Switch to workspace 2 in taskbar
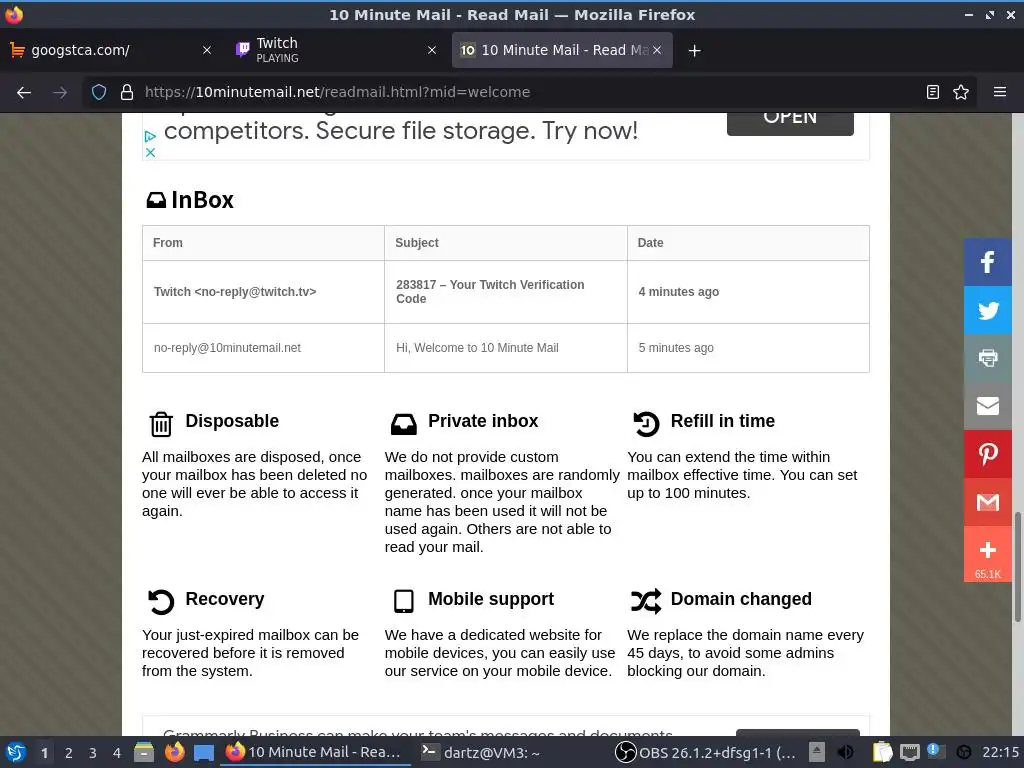The width and height of the screenshot is (1024, 768). coord(69,753)
